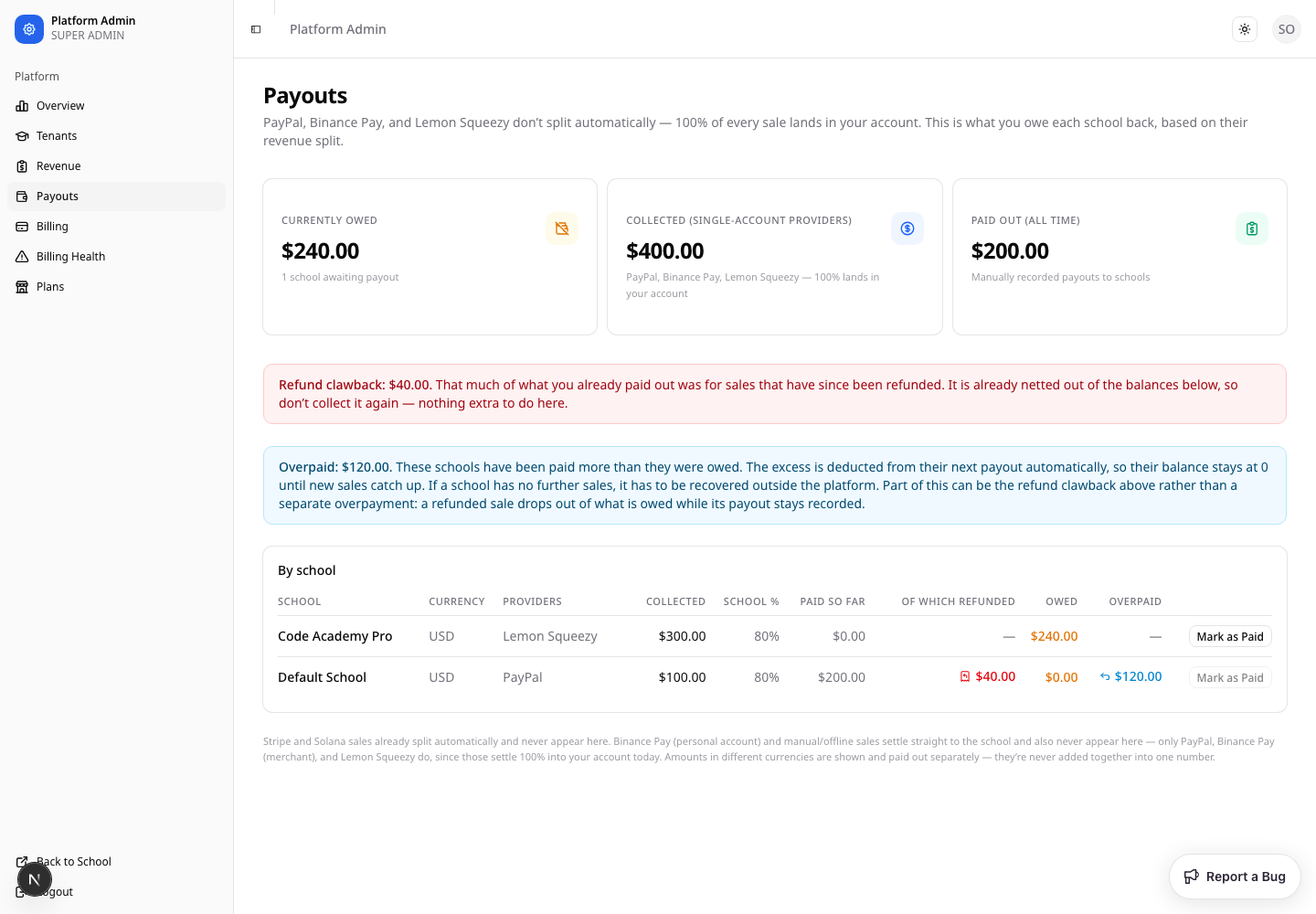
Task: Click the Currently Owed orange icon
Action: (x=562, y=228)
